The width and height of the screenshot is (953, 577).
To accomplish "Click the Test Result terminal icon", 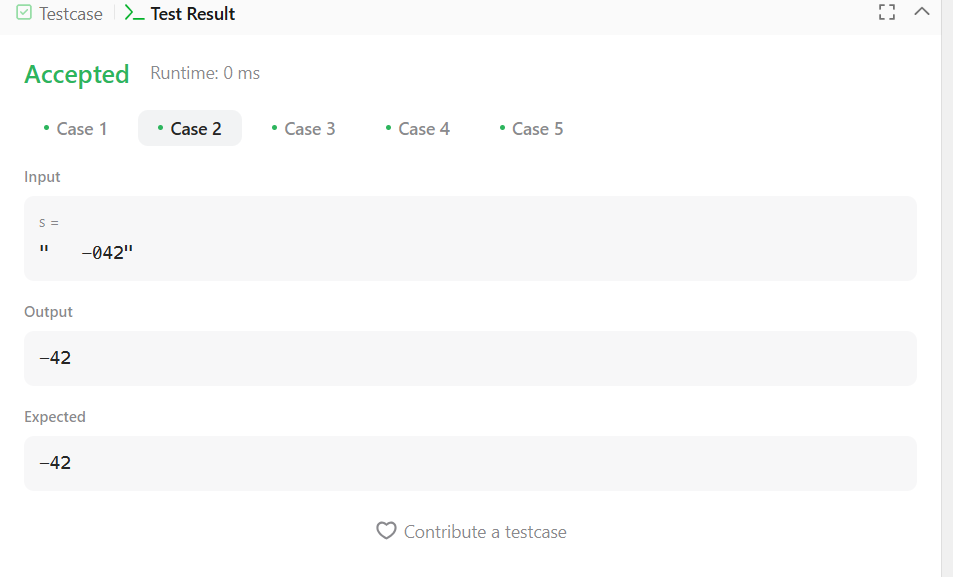I will (x=134, y=13).
